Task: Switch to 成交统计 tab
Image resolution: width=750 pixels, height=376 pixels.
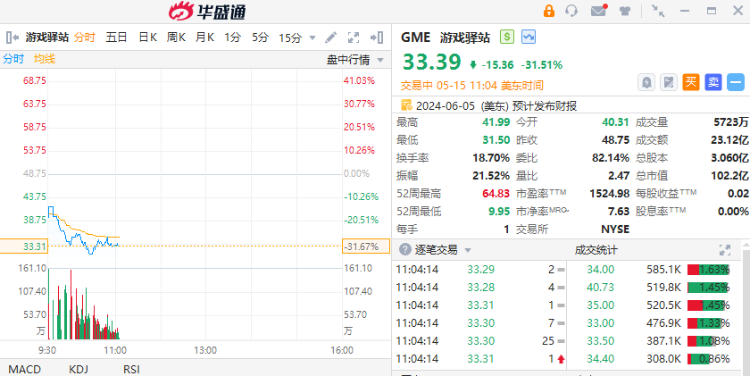Action: pos(596,250)
